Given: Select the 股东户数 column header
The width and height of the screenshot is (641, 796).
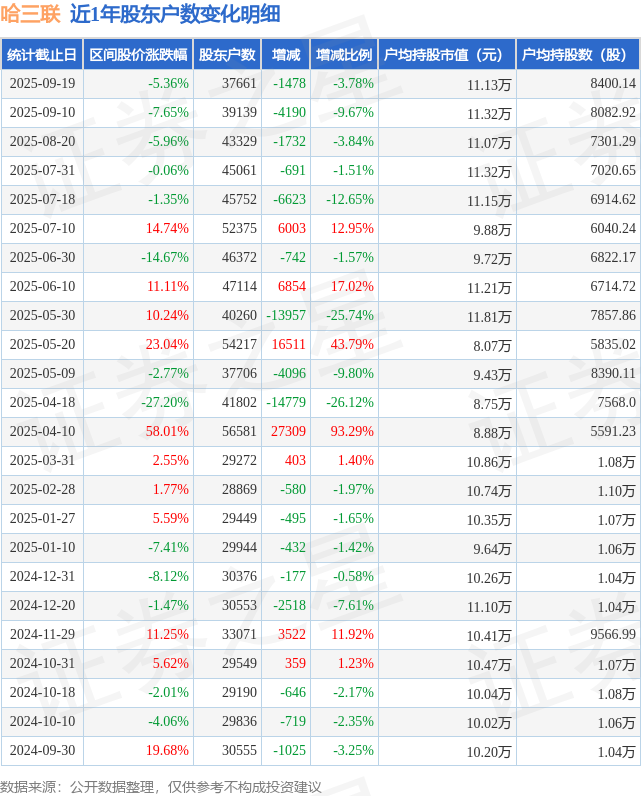Looking at the screenshot, I should click(x=227, y=55).
